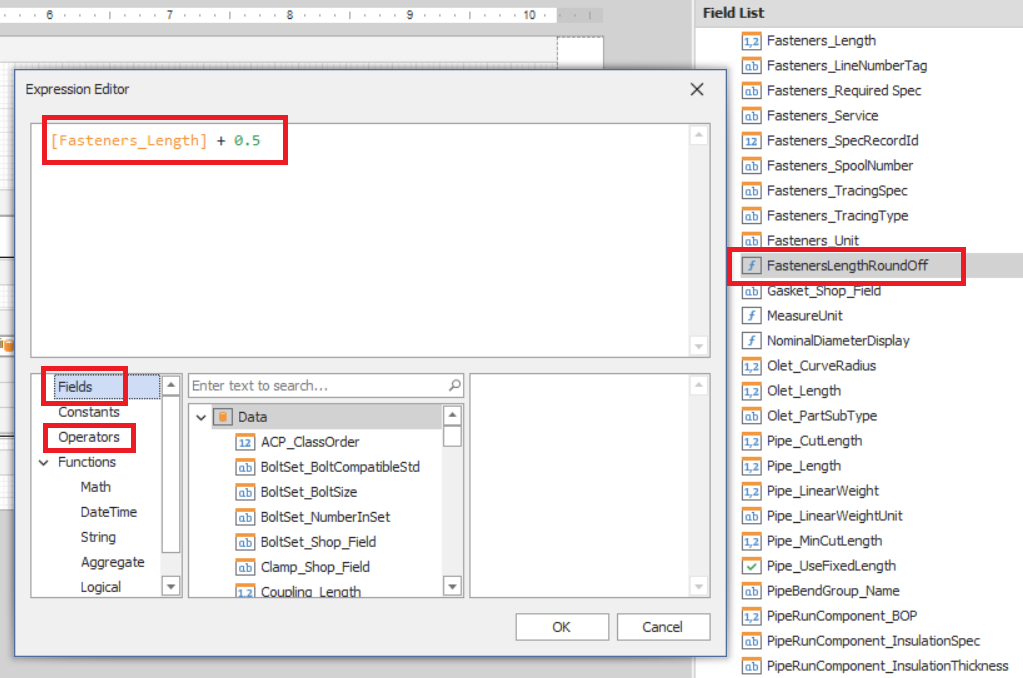Screen dimensions: 1023x678
Task: Dismiss the editor via Cancel
Action: pyautogui.click(x=663, y=627)
